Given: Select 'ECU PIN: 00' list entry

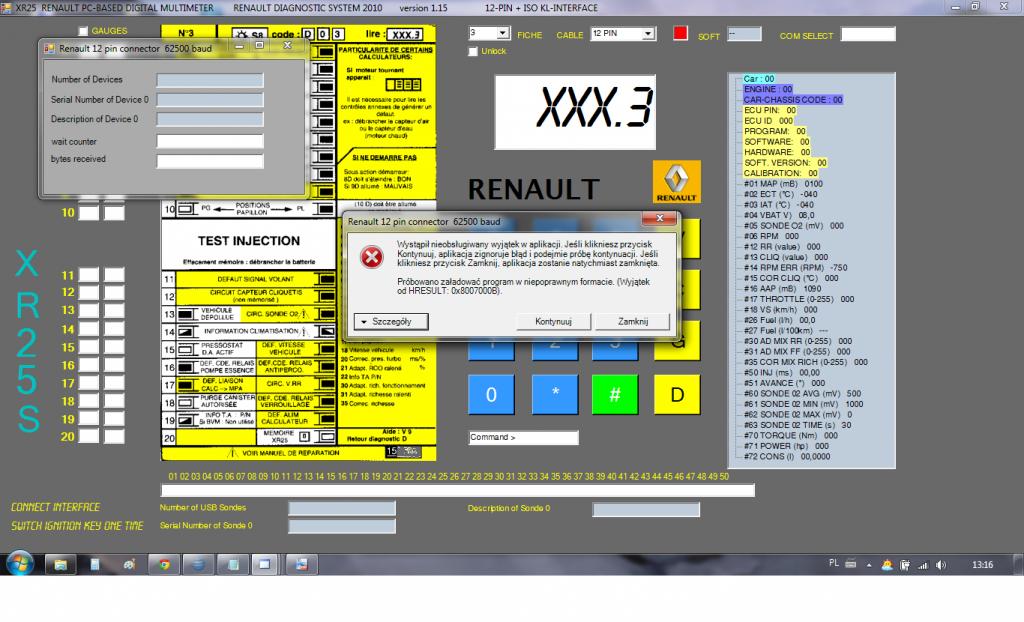Looking at the screenshot, I should pos(770,110).
